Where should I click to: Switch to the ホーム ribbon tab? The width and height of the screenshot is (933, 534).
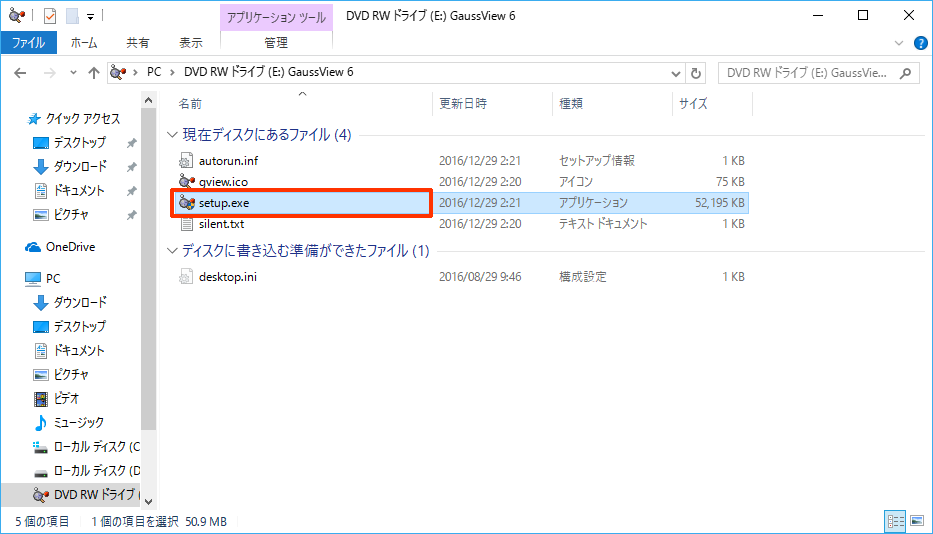pos(84,43)
